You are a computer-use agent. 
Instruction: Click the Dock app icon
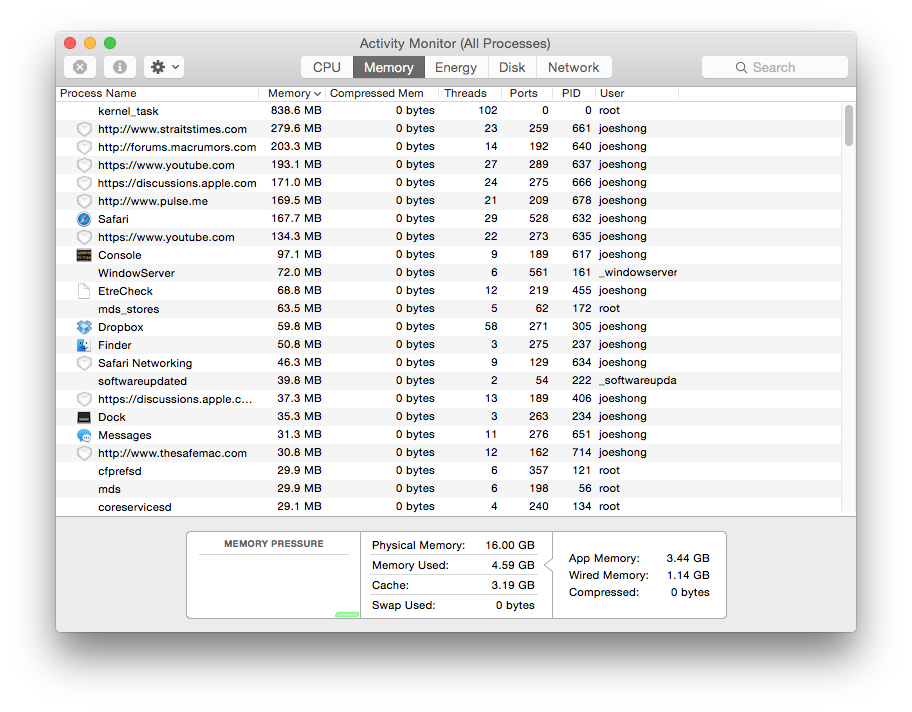click(x=84, y=417)
